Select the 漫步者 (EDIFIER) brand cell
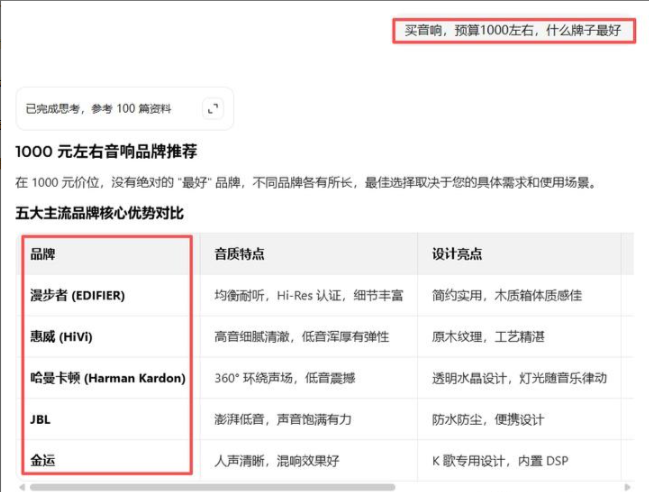The width and height of the screenshot is (649, 492). pyautogui.click(x=79, y=296)
